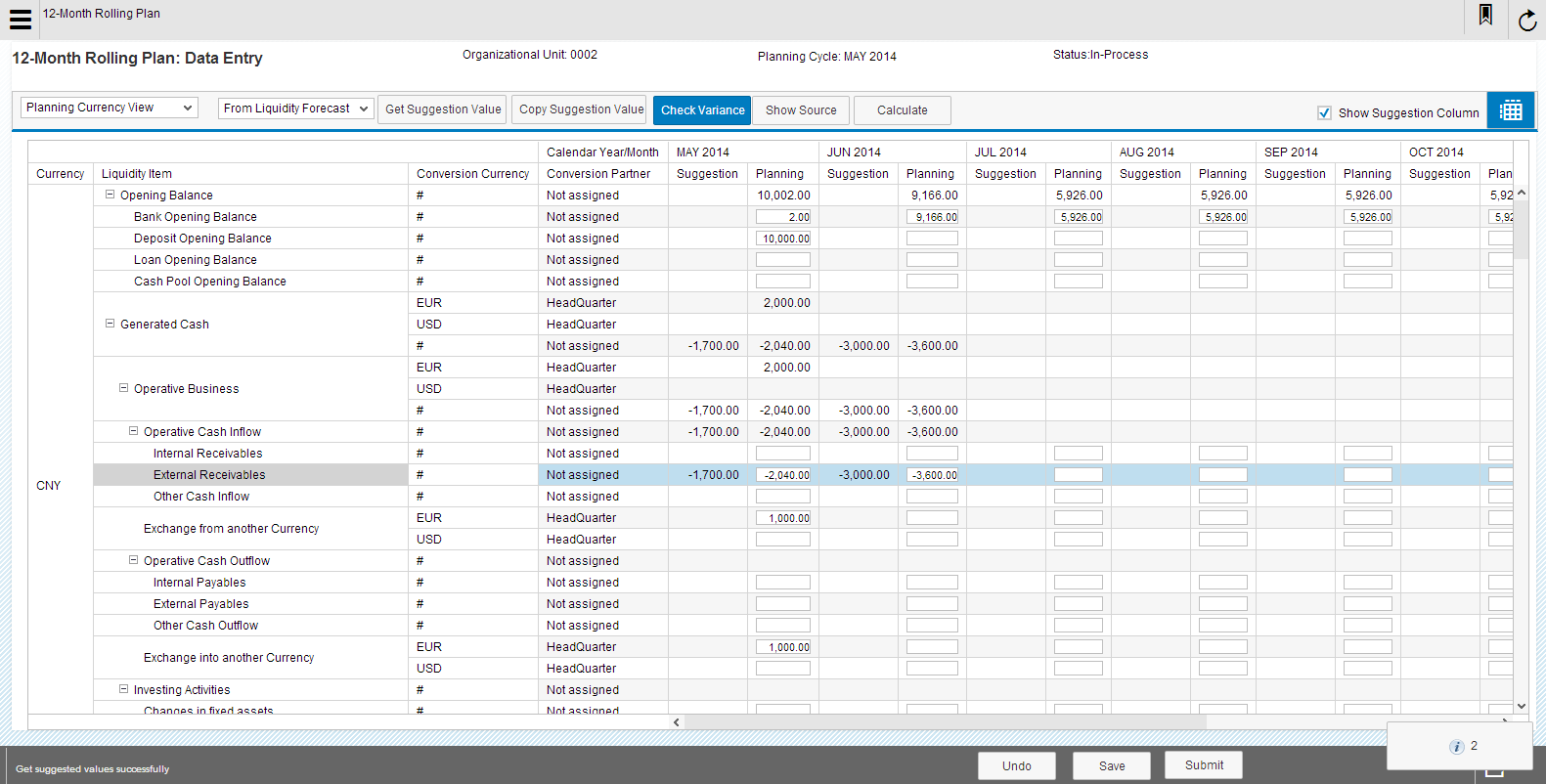Open the table grid settings icon
Viewport: 1546px width, 784px height.
[x=1511, y=110]
